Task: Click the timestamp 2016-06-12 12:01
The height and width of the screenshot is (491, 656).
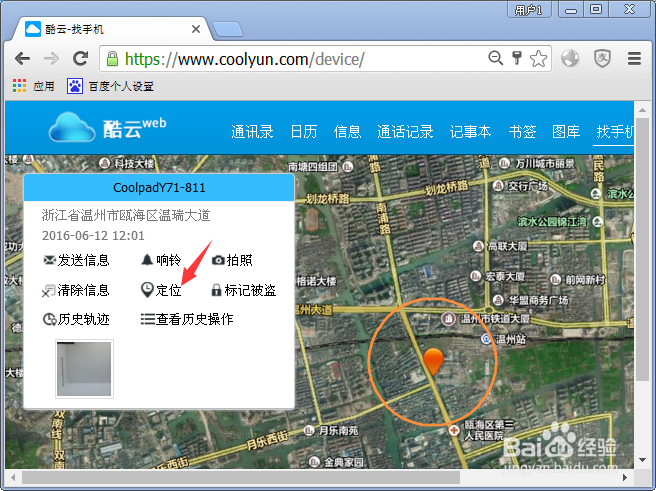Action: coord(93,235)
